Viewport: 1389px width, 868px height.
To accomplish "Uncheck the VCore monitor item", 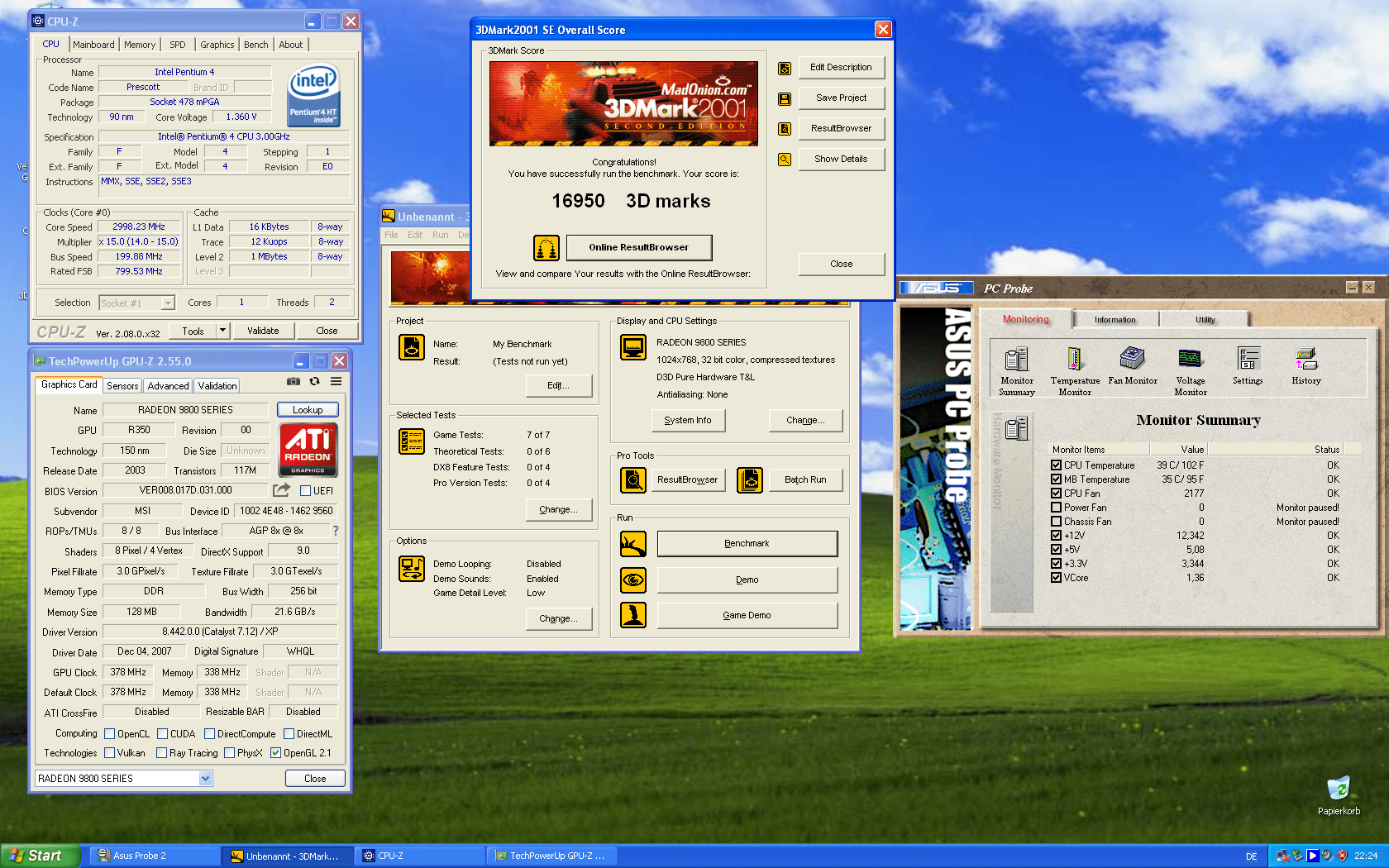I will 1056,578.
